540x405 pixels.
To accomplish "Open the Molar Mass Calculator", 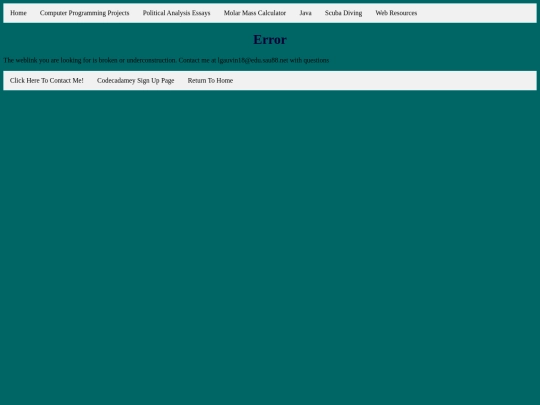I will click(x=255, y=13).
